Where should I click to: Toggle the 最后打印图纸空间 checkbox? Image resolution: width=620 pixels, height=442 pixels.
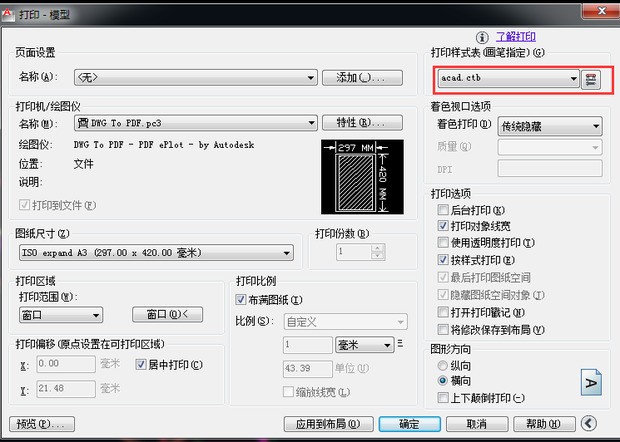click(x=443, y=277)
